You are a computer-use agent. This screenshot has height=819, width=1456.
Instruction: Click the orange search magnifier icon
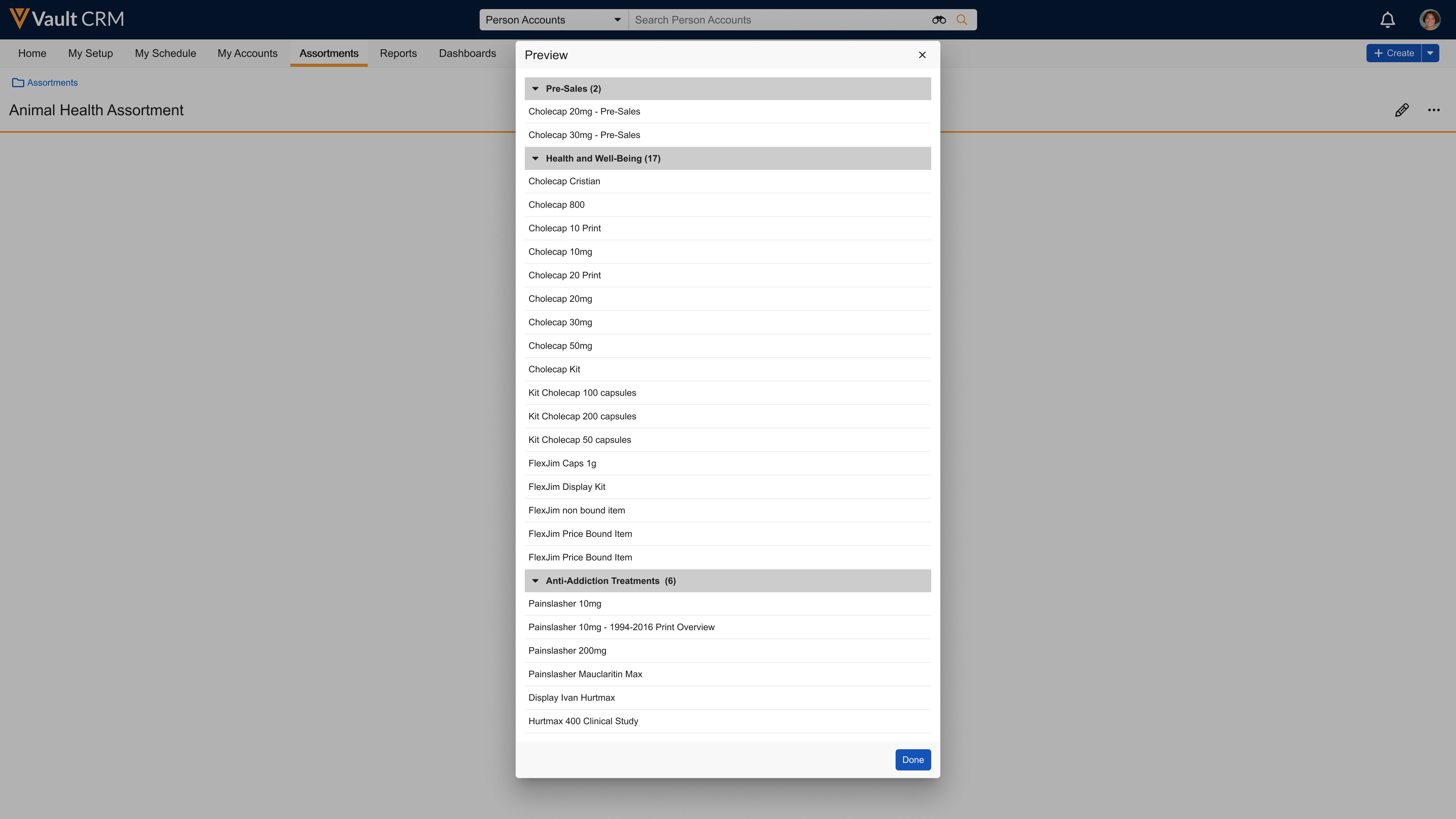[x=962, y=20]
